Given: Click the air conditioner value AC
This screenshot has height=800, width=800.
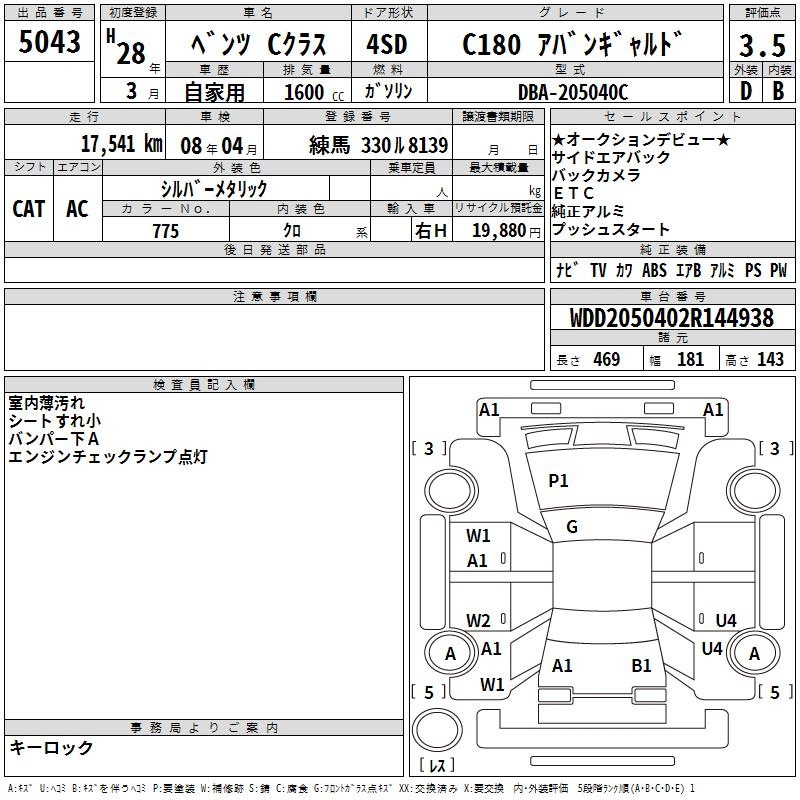Looking at the screenshot, I should click(77, 209).
